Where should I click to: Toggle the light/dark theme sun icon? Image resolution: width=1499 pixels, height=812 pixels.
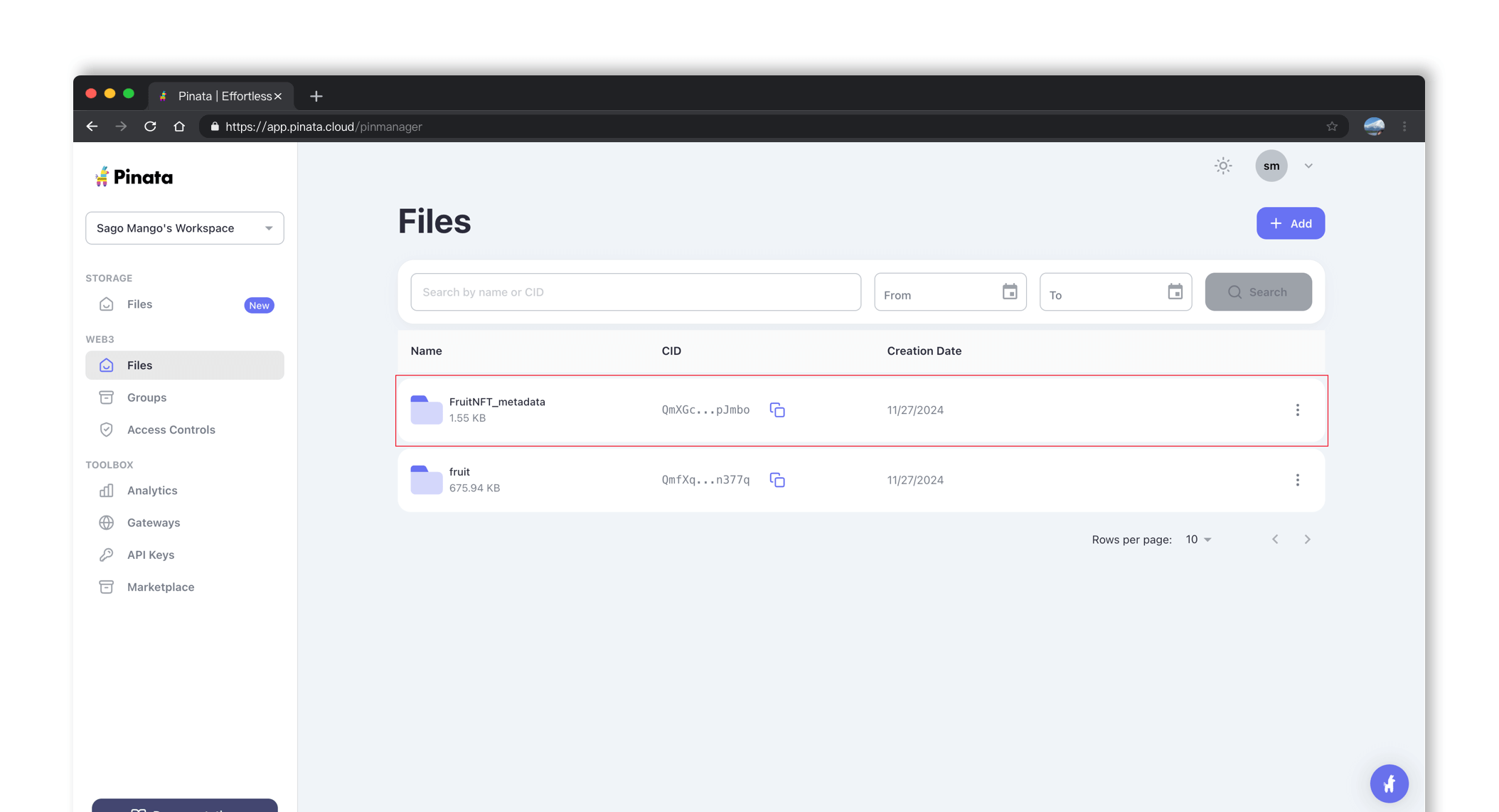[1222, 166]
